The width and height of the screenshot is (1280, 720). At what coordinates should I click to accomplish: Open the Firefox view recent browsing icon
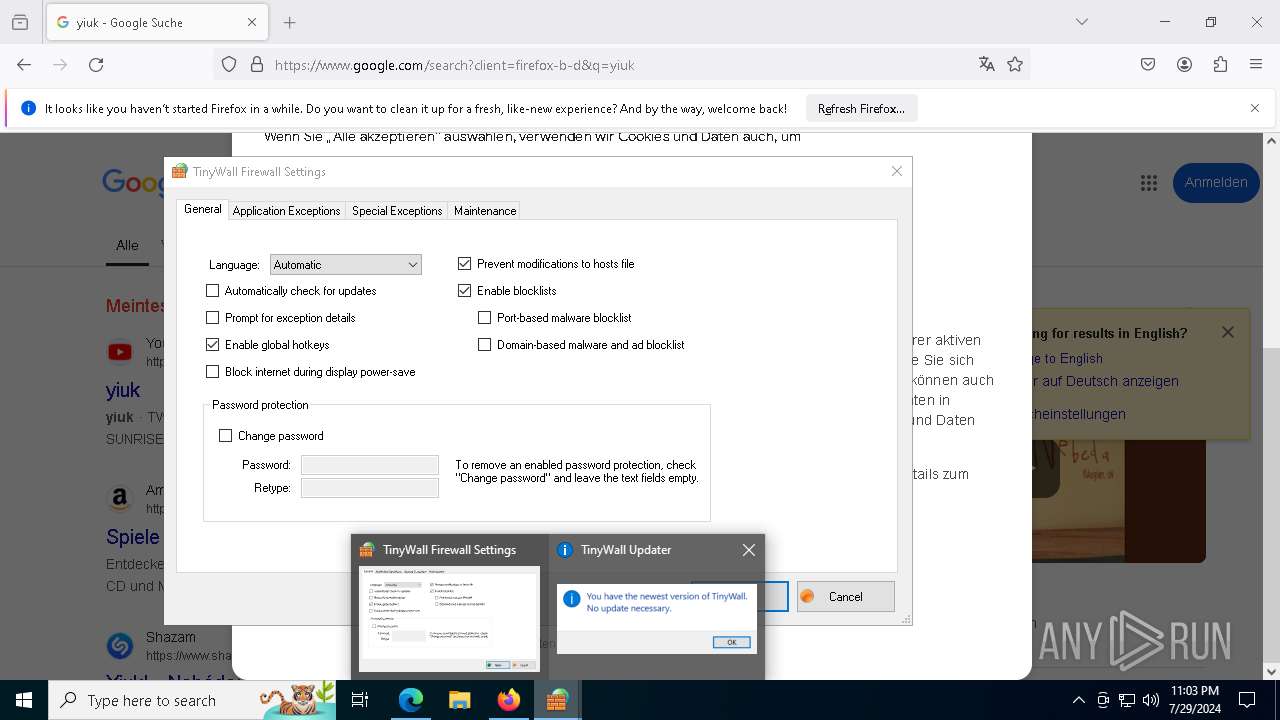coord(20,22)
